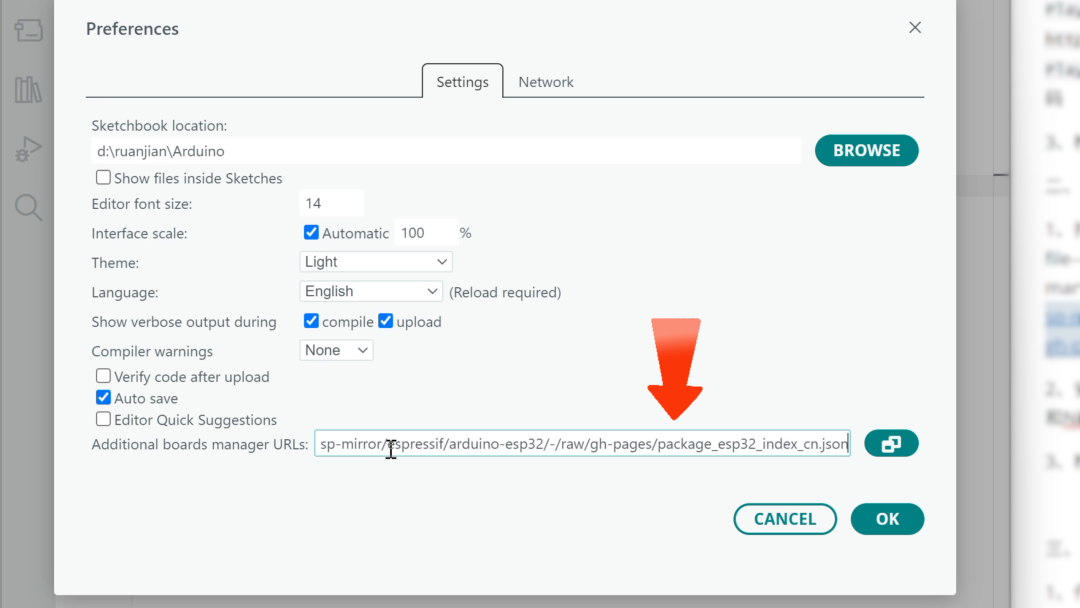Click the Additional boards manager URLs field
Image resolution: width=1080 pixels, height=608 pixels.
click(582, 443)
